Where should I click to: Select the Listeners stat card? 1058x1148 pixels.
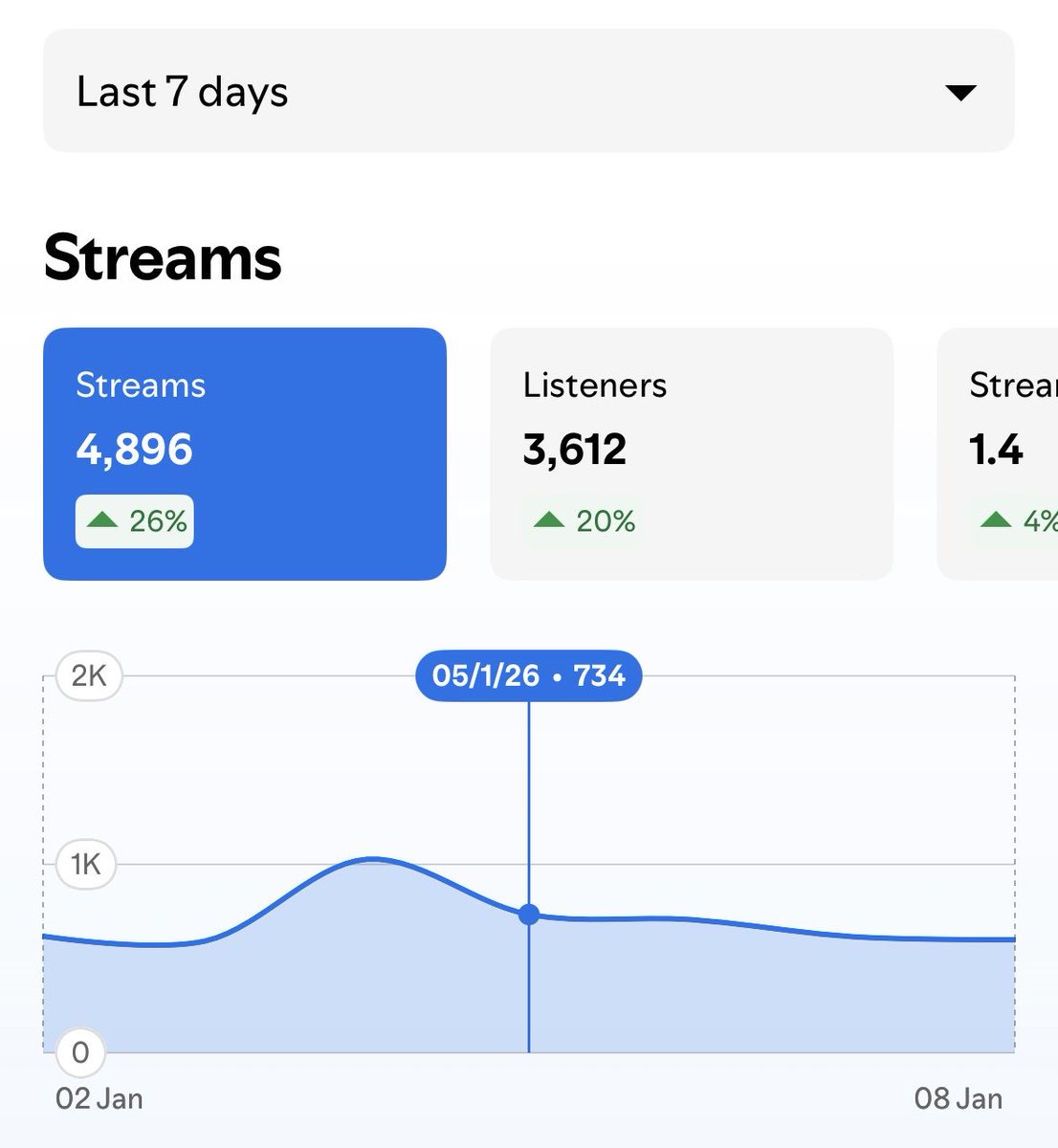coord(692,453)
